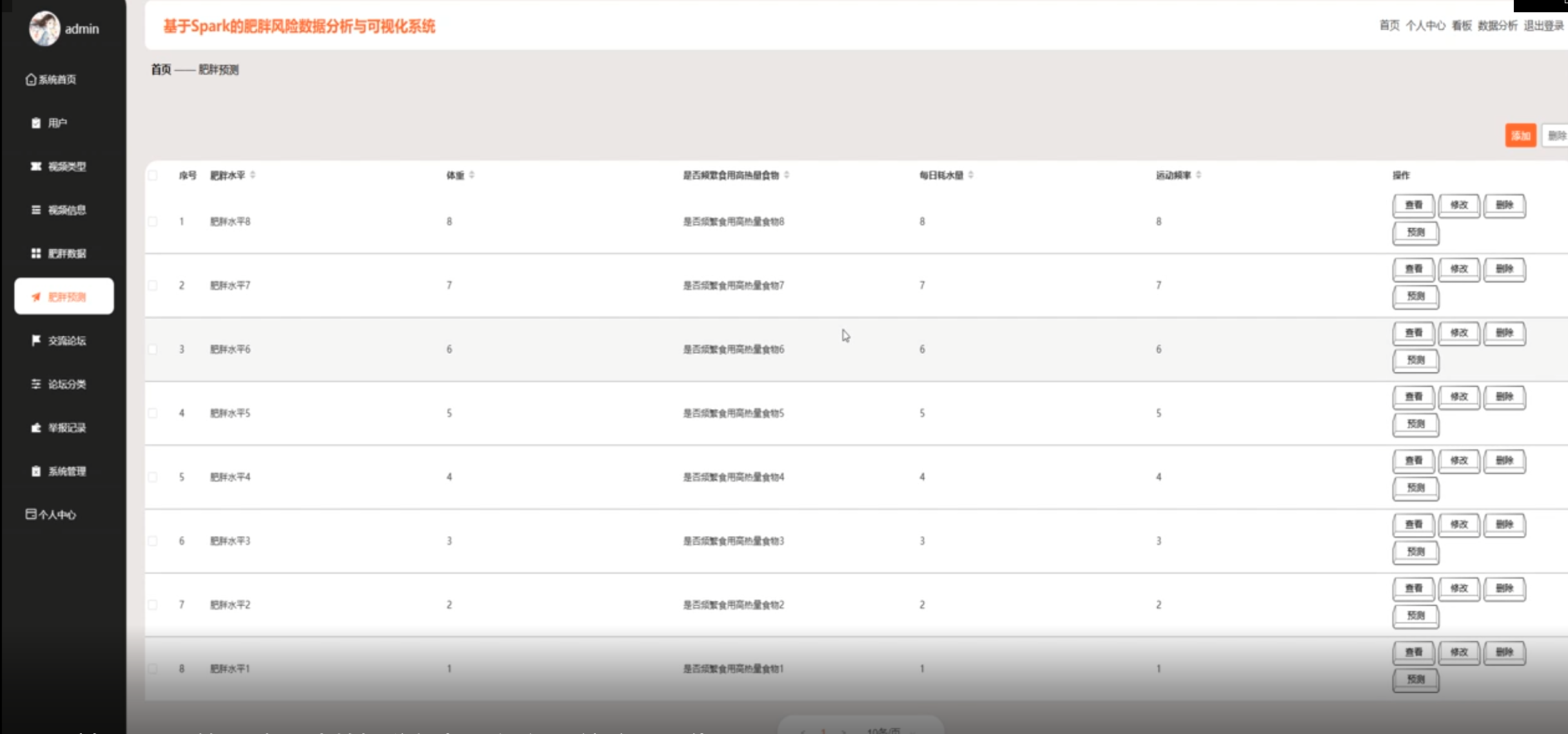Select the 视频类型 sidebar icon
Viewport: 1568px width, 734px height.
pyautogui.click(x=36, y=166)
